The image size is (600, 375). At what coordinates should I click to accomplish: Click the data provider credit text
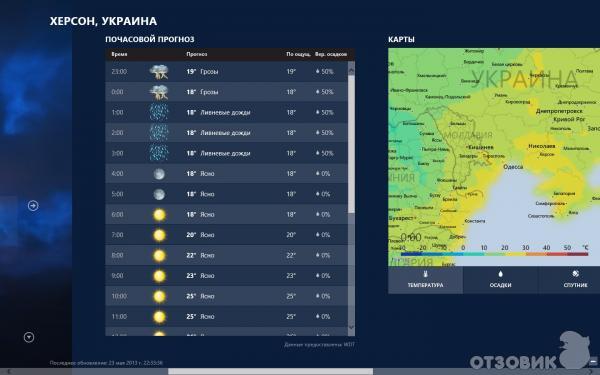[x=320, y=344]
